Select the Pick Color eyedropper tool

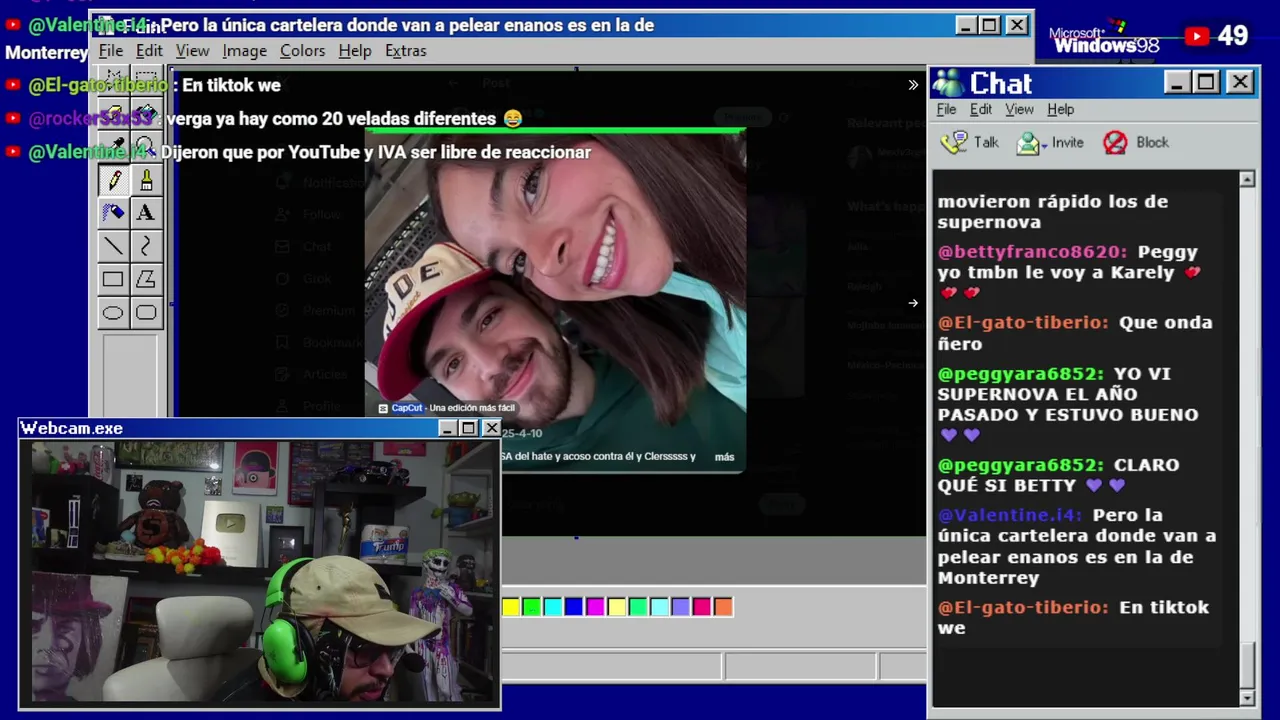coord(113,146)
